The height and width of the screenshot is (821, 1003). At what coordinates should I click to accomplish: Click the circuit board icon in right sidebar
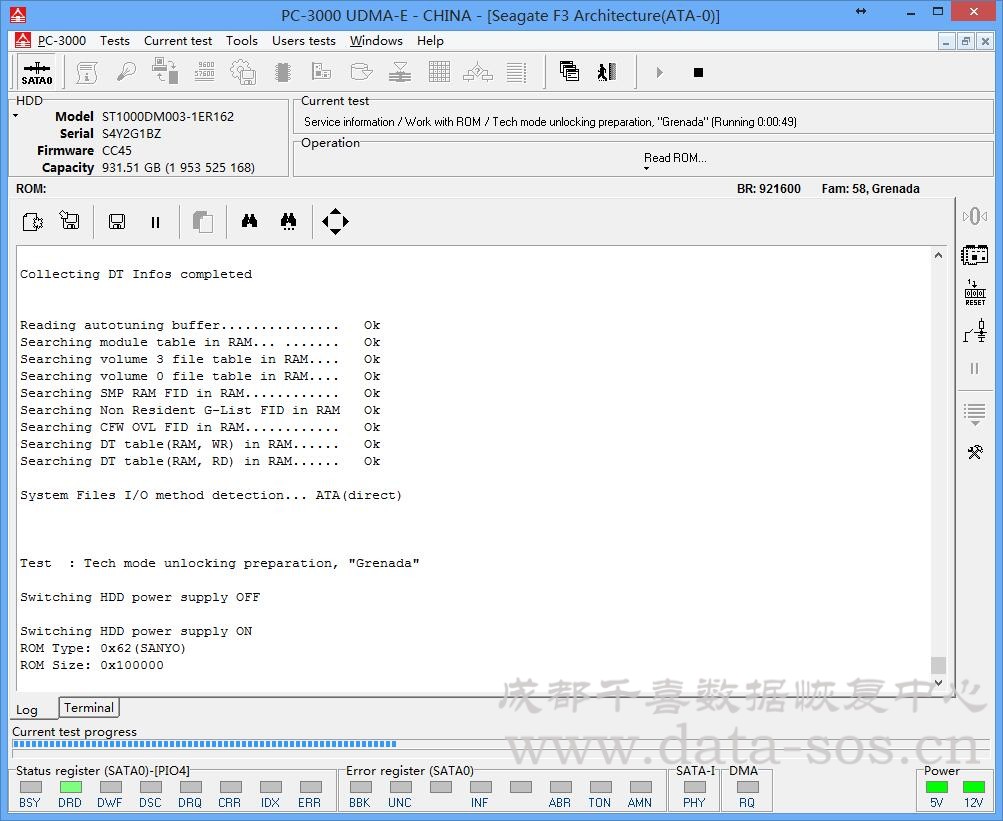pos(974,254)
